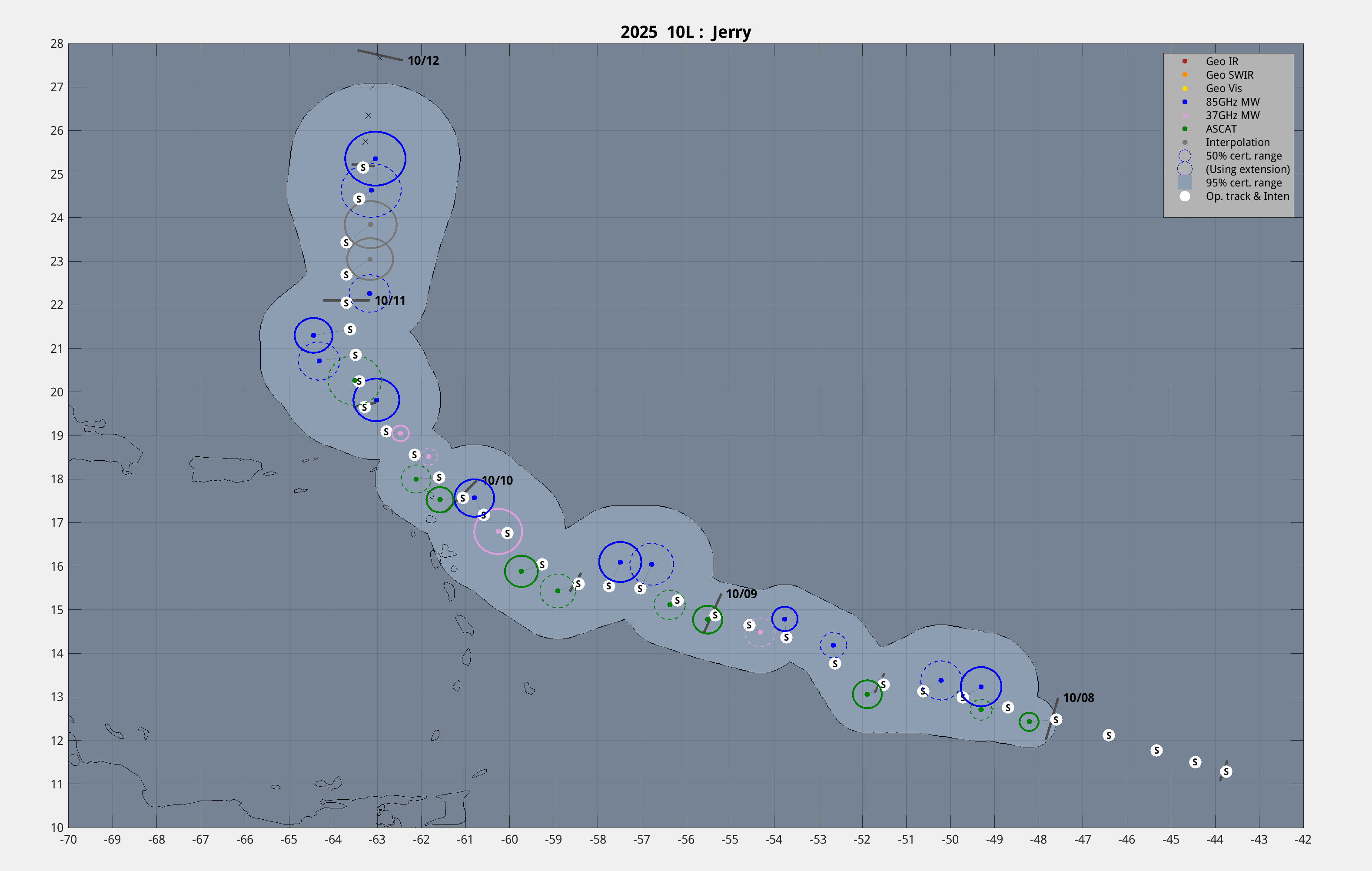The image size is (1372, 871).
Task: Click the blue 85GHz MW legend dot
Action: pyautogui.click(x=1185, y=102)
